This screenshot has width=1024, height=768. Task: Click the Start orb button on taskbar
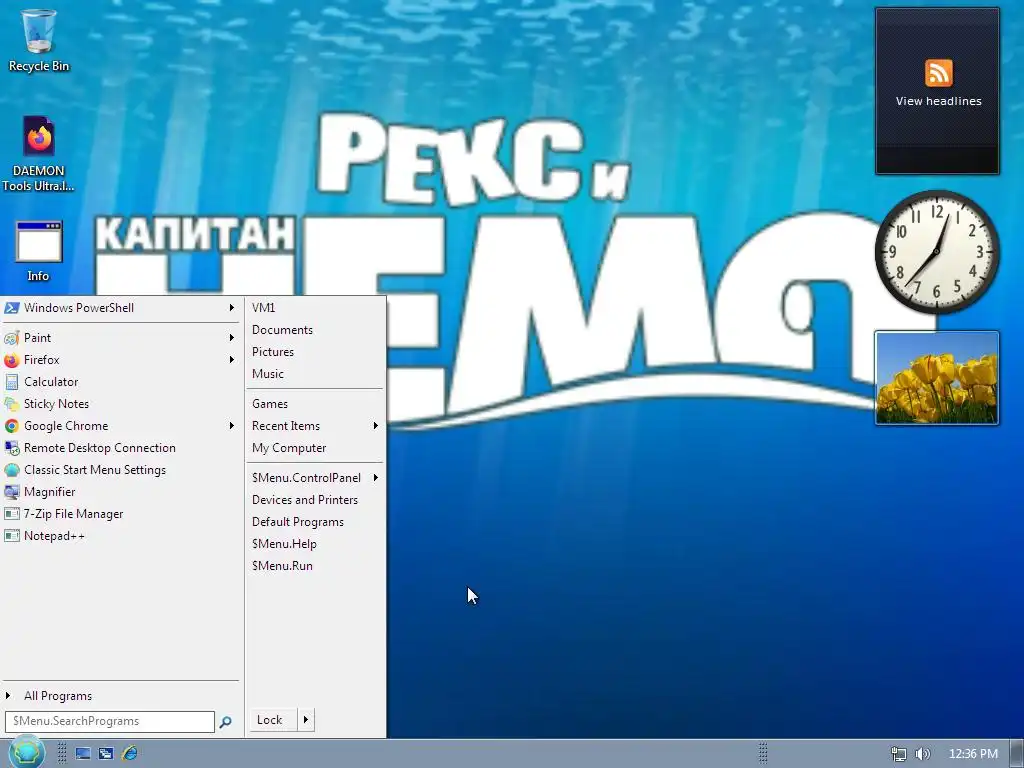point(26,753)
